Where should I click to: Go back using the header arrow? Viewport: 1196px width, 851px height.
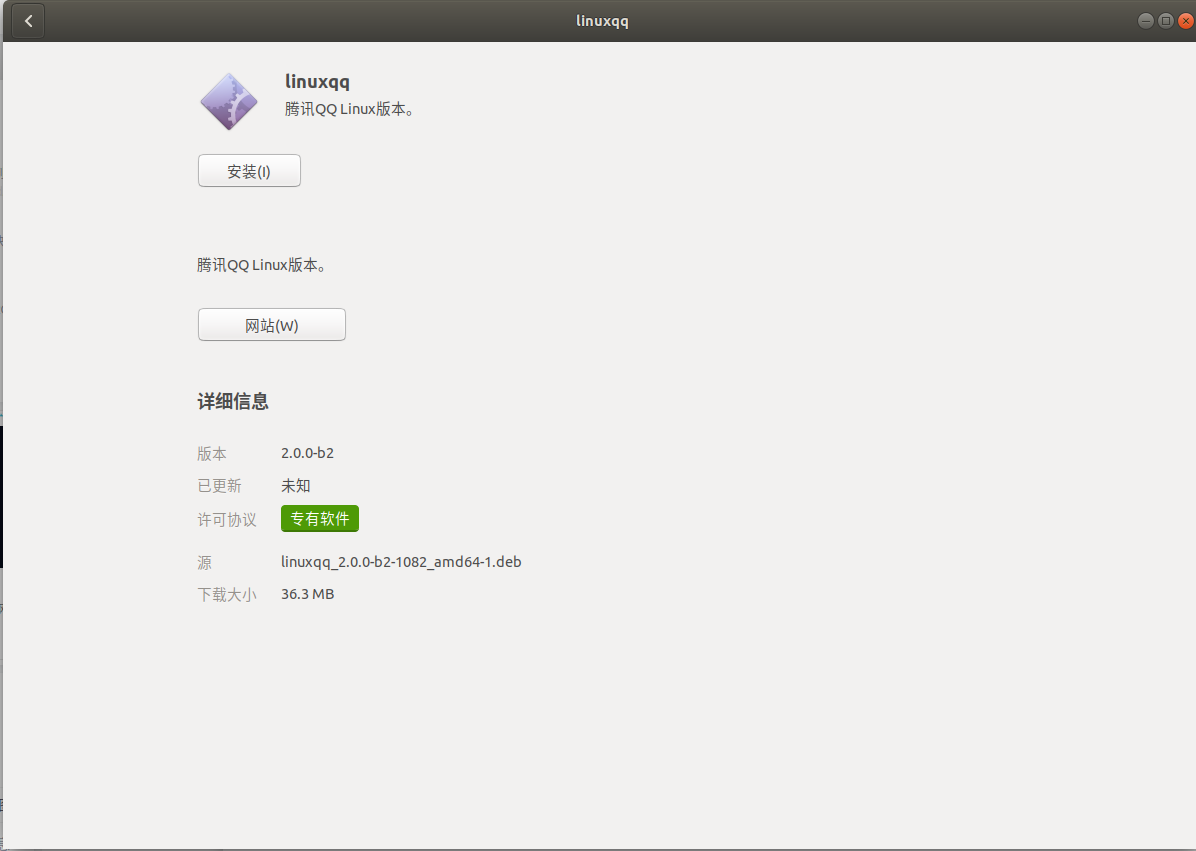[x=28, y=21]
